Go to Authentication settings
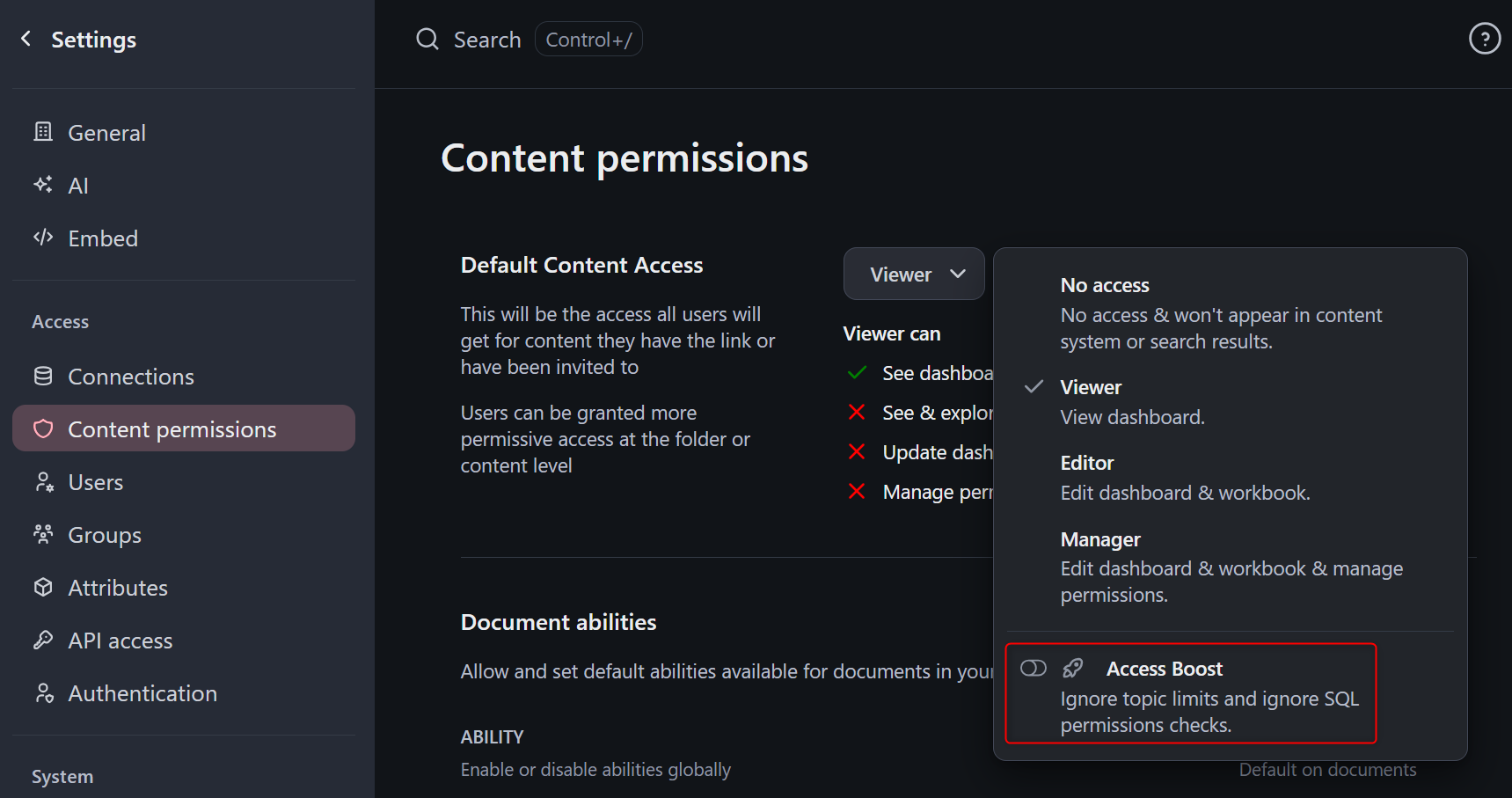 point(142,693)
